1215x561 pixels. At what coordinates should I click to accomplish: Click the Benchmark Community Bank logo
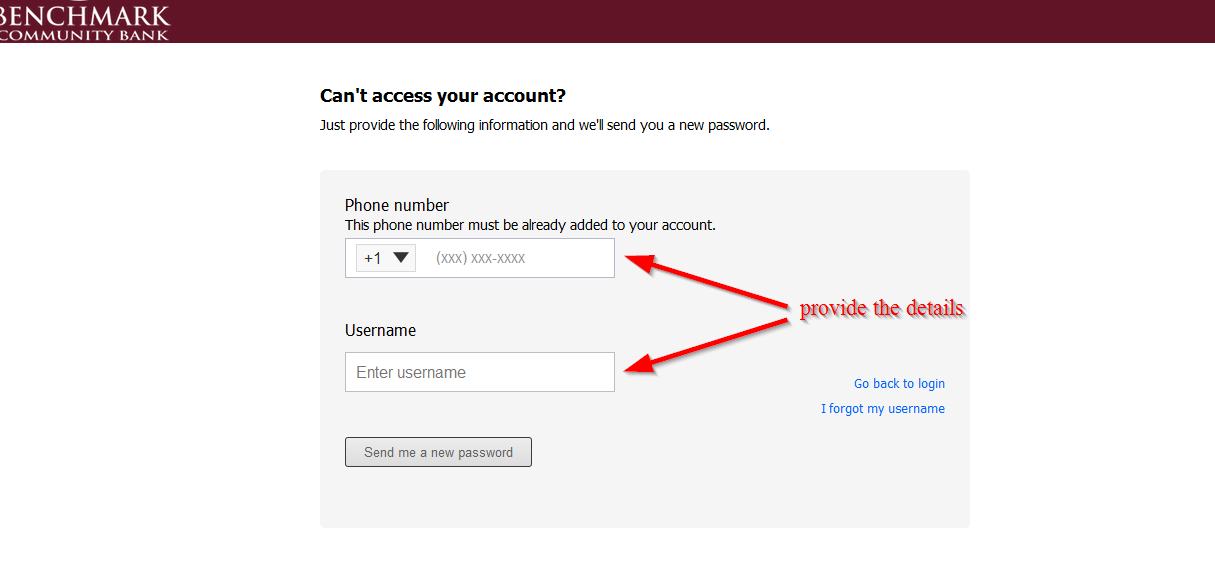85,21
